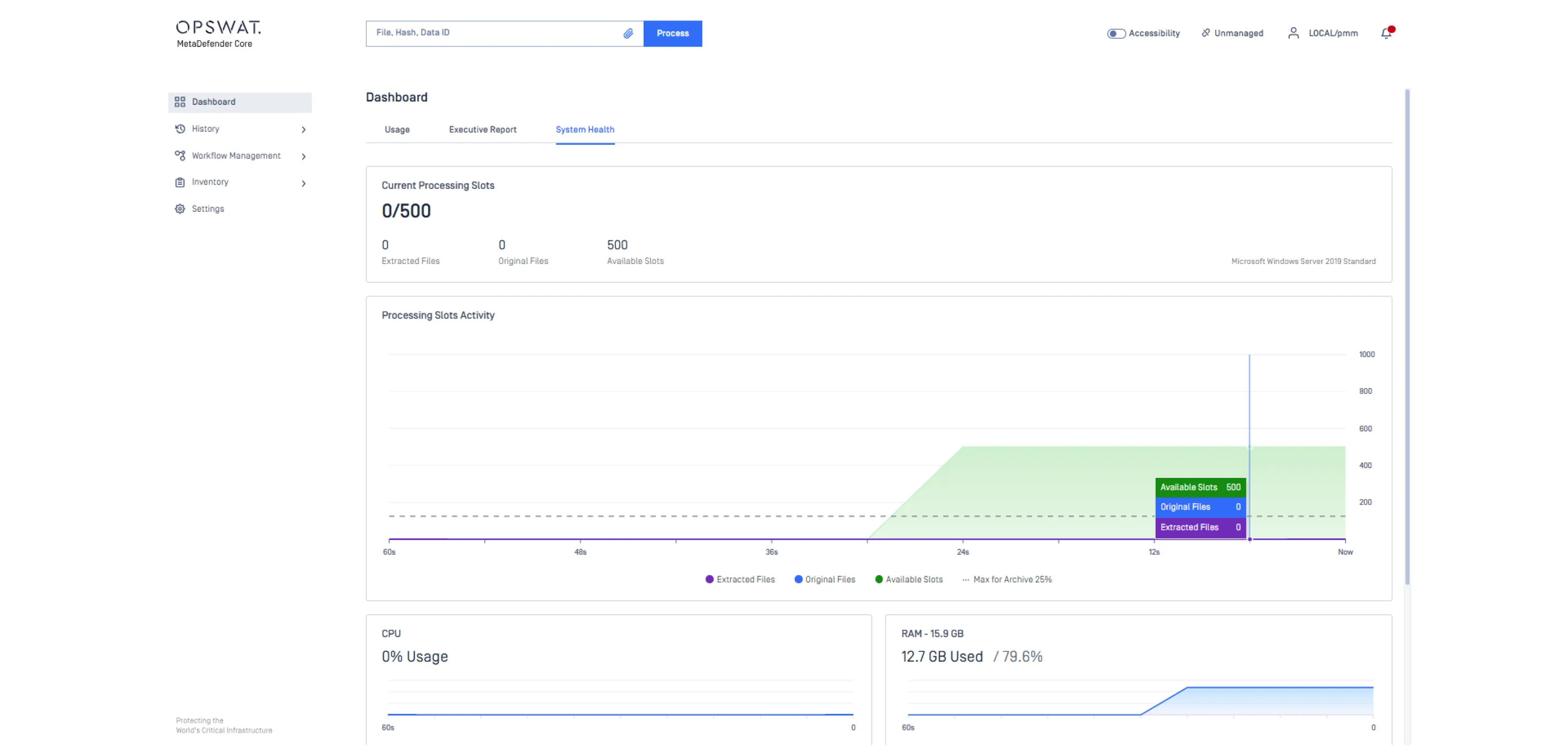Open the notifications bell icon
Screen dimensions: 1568x746
click(x=1386, y=34)
